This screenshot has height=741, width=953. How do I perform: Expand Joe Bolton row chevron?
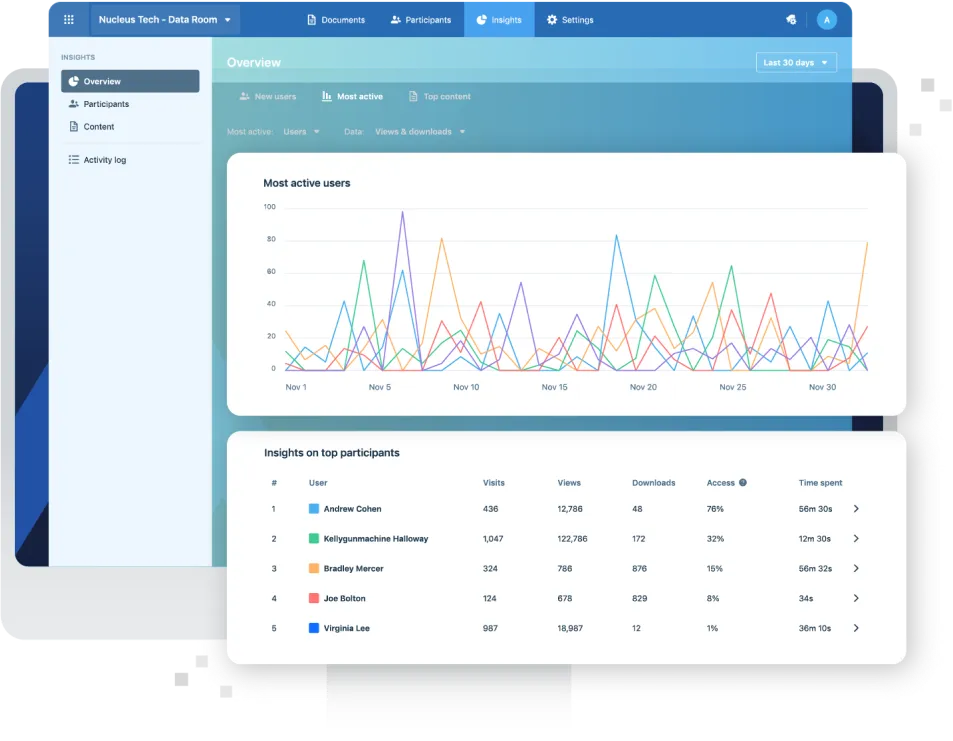(x=856, y=598)
